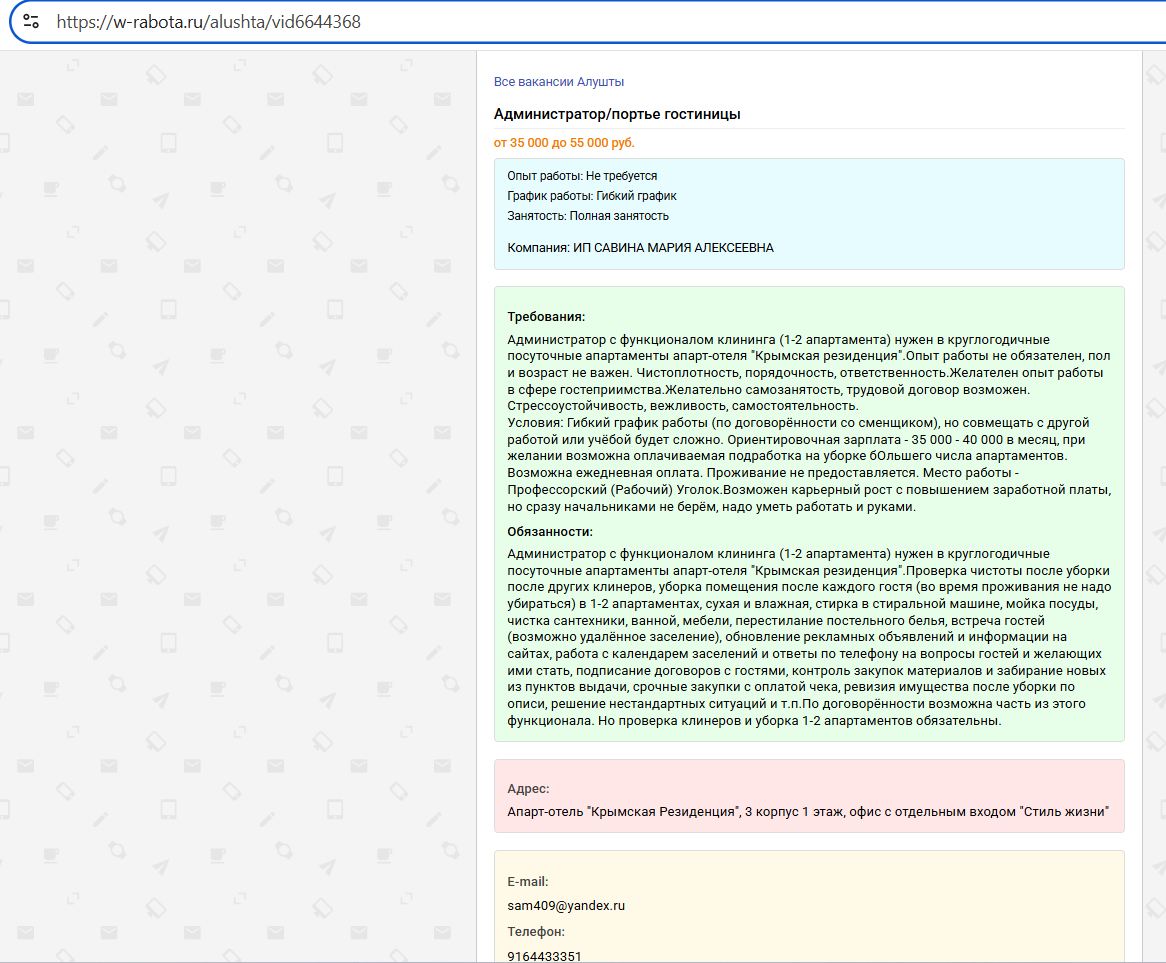Click the 'Адрес:' label
The width and height of the screenshot is (1166, 963).
528,789
